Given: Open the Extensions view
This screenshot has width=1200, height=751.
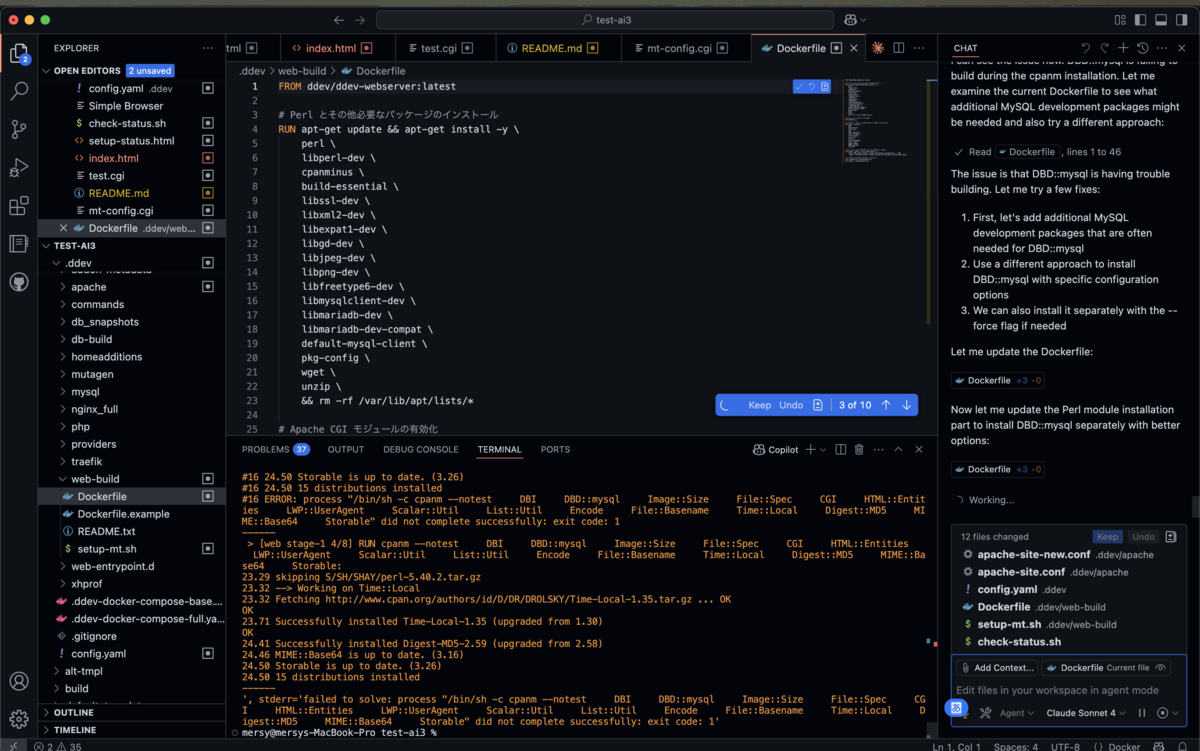Looking at the screenshot, I should point(19,206).
